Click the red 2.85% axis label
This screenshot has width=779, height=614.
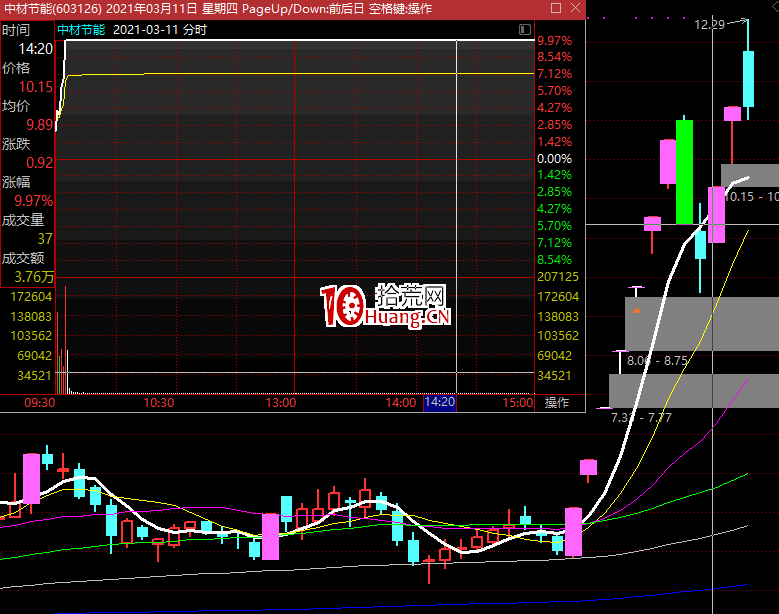point(554,125)
